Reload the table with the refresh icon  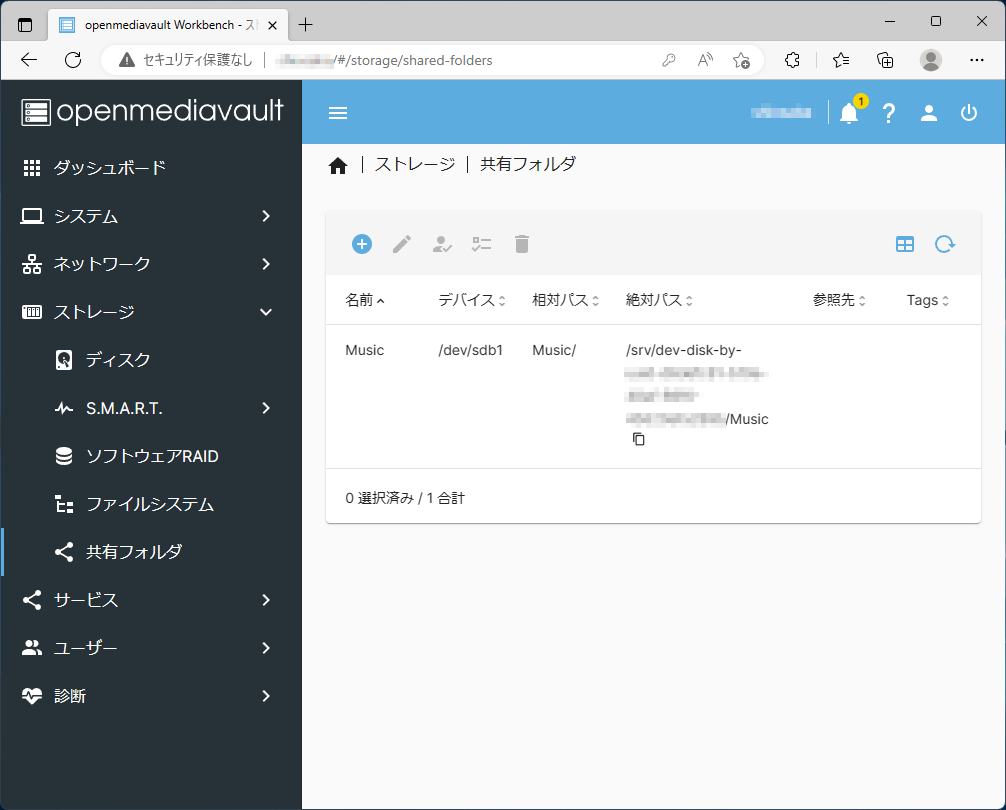[945, 244]
